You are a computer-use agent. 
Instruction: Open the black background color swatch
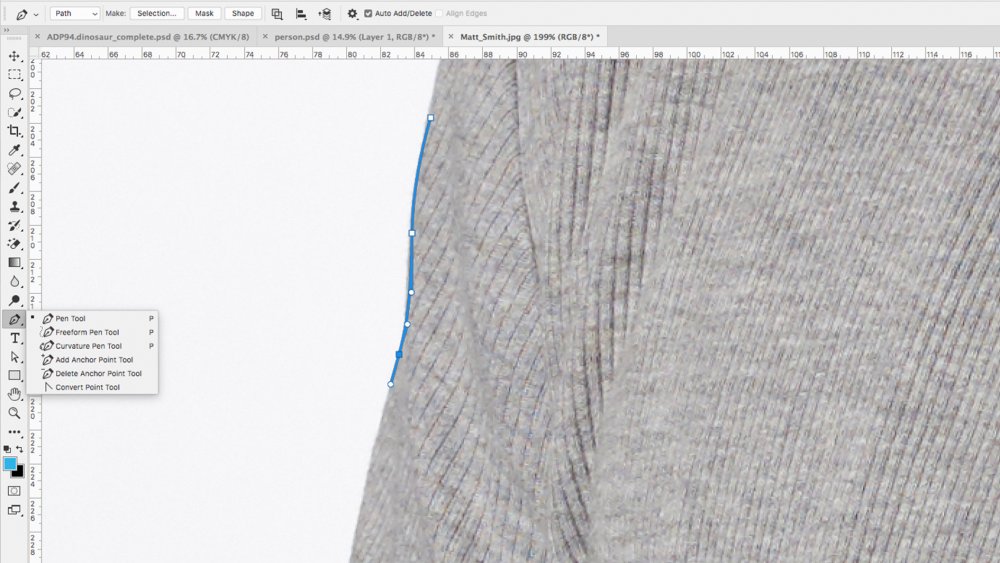tap(19, 472)
